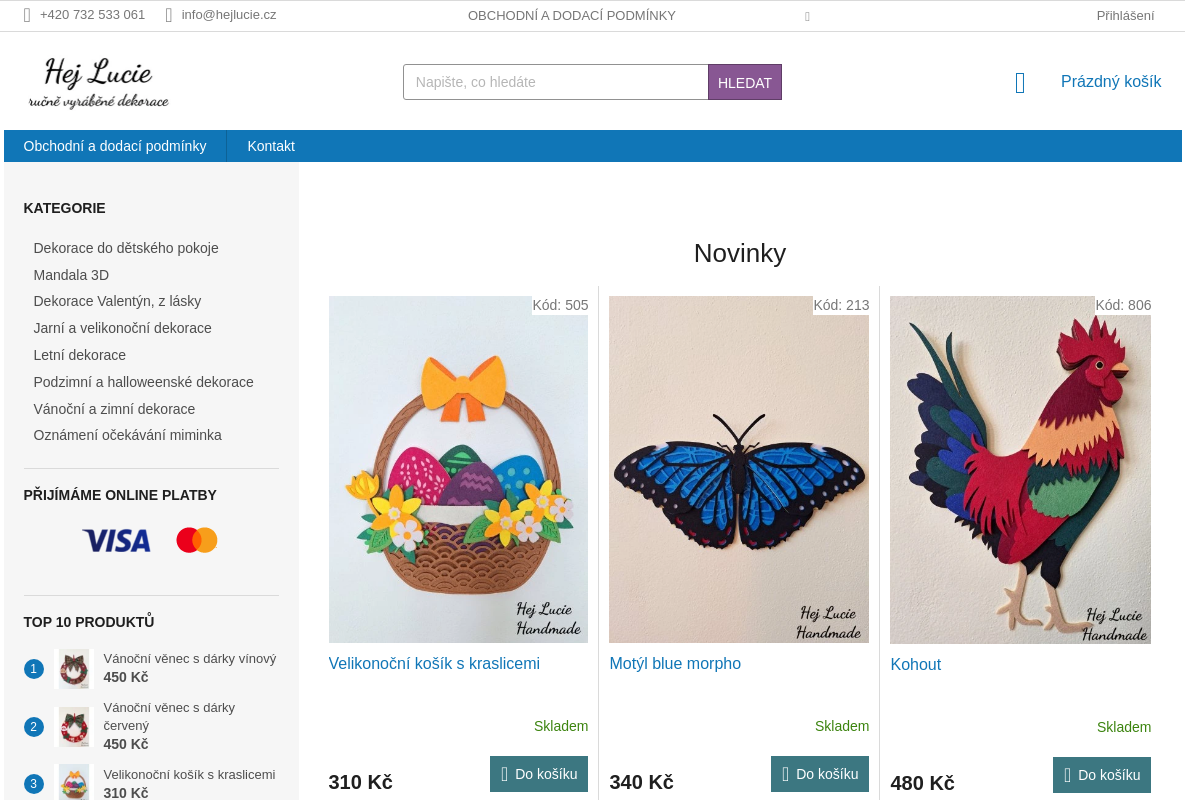1200x800 pixels.
Task: Open the Velikonoční košík product image
Action: [458, 470]
